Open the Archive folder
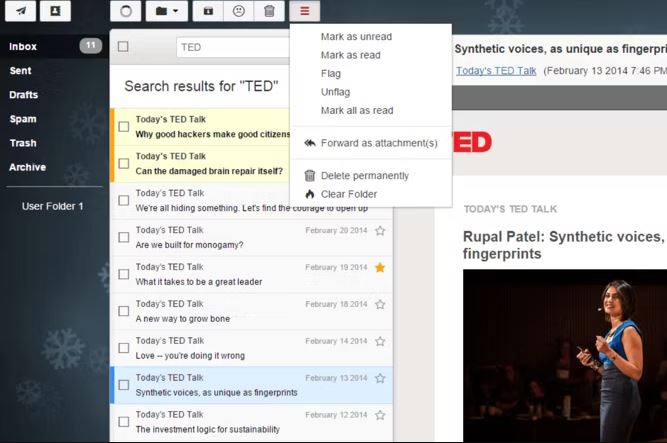Image resolution: width=667 pixels, height=443 pixels. click(27, 167)
